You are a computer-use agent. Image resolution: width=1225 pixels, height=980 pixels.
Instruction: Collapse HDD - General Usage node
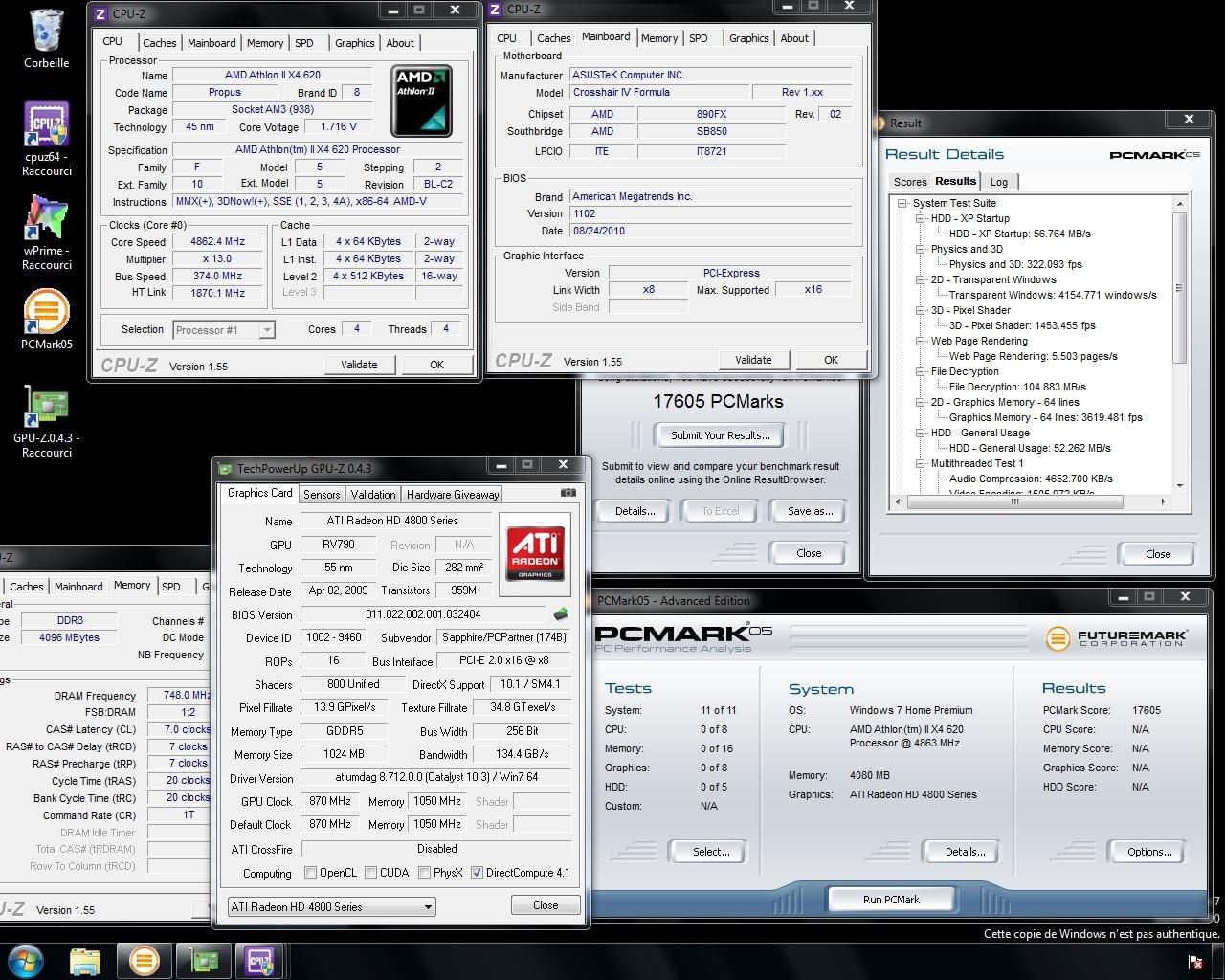pyautogui.click(x=921, y=433)
